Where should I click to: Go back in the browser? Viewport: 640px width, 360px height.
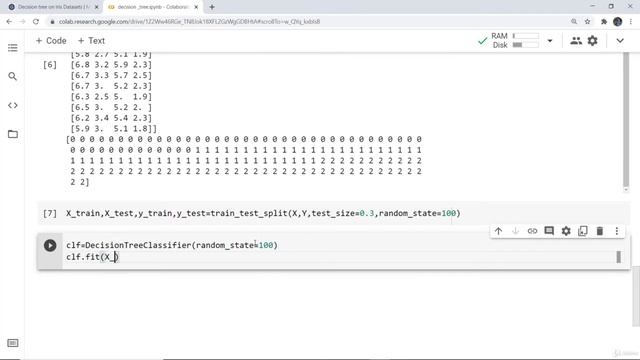point(9,22)
